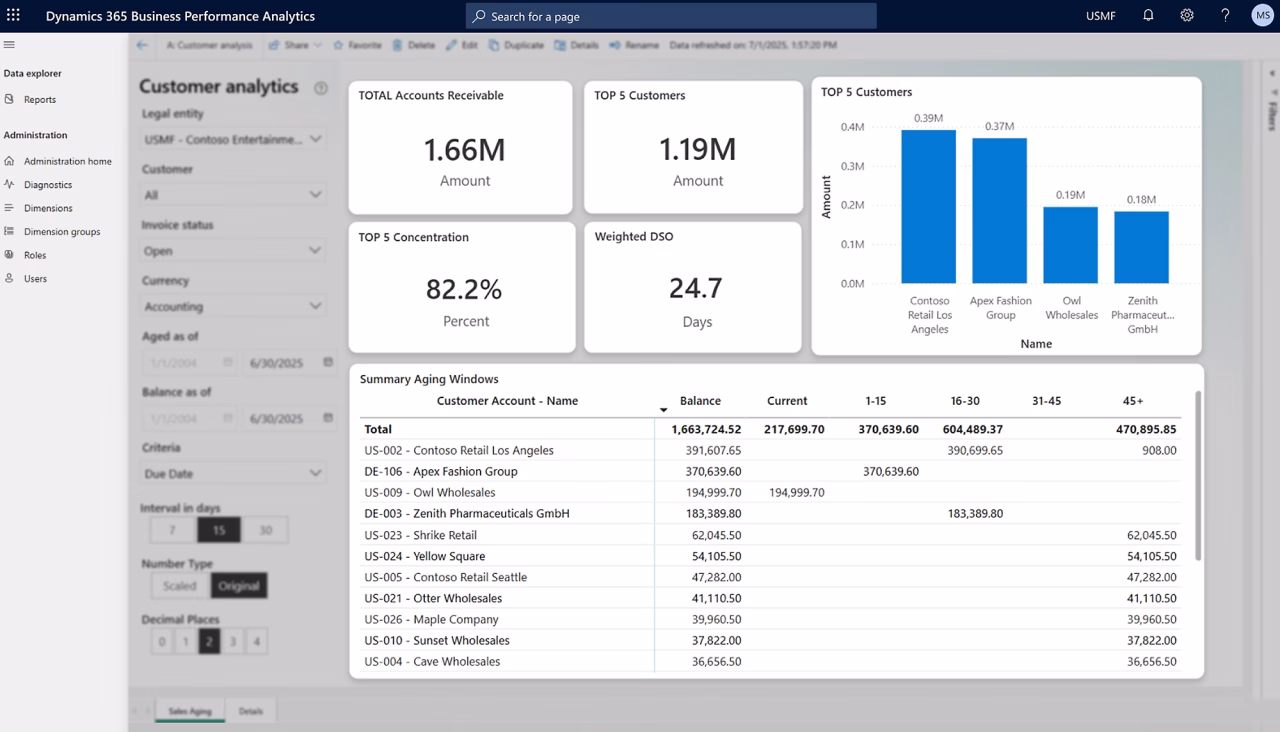Open the Invoice status dropdown
Viewport: 1280px width, 732px height.
tap(234, 250)
